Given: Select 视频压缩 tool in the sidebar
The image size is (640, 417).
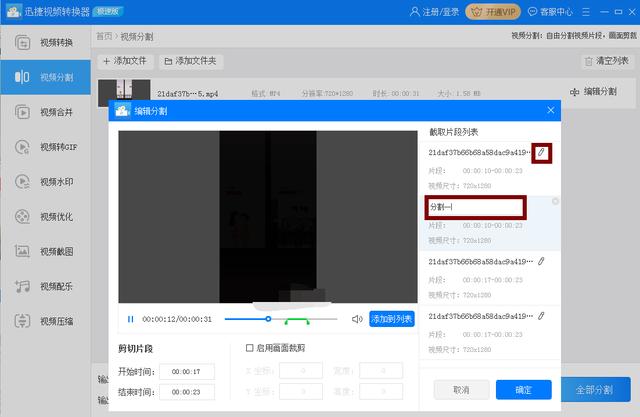Looking at the screenshot, I should pos(46,321).
